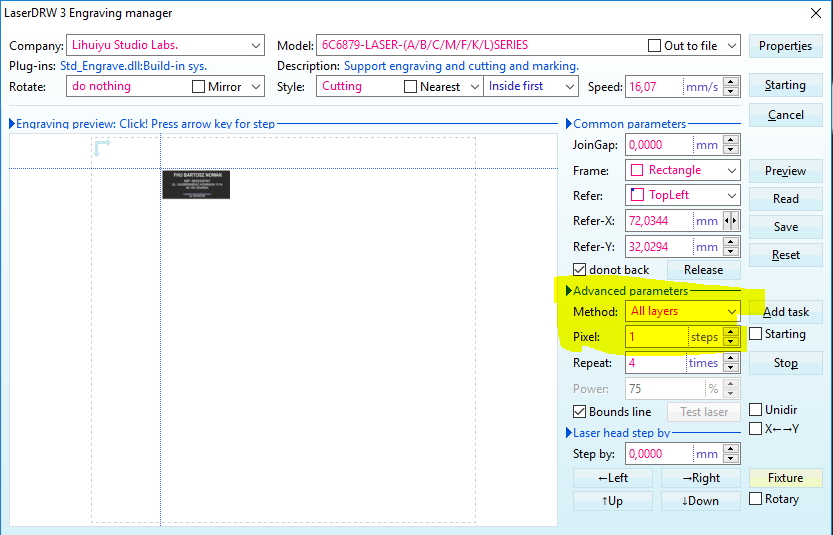Open the Model dropdown arrow

(x=732, y=46)
